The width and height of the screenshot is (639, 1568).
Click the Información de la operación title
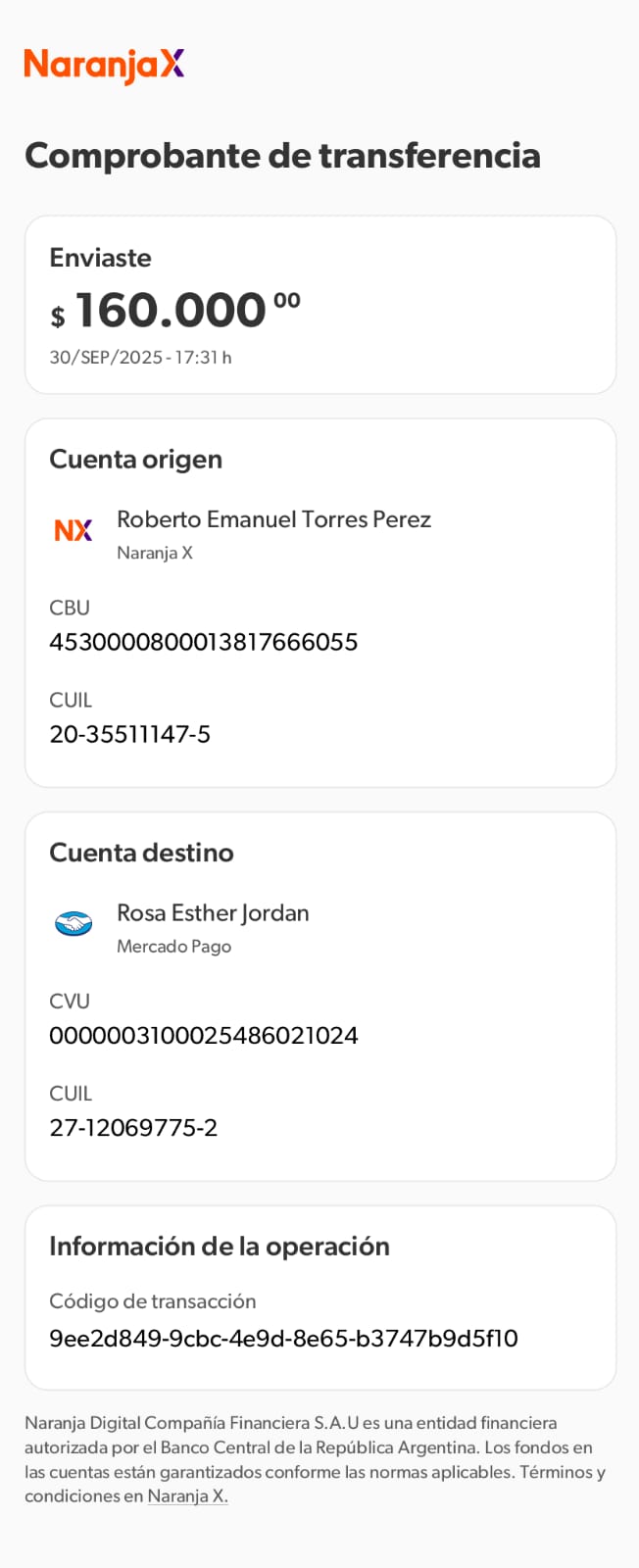[219, 1246]
